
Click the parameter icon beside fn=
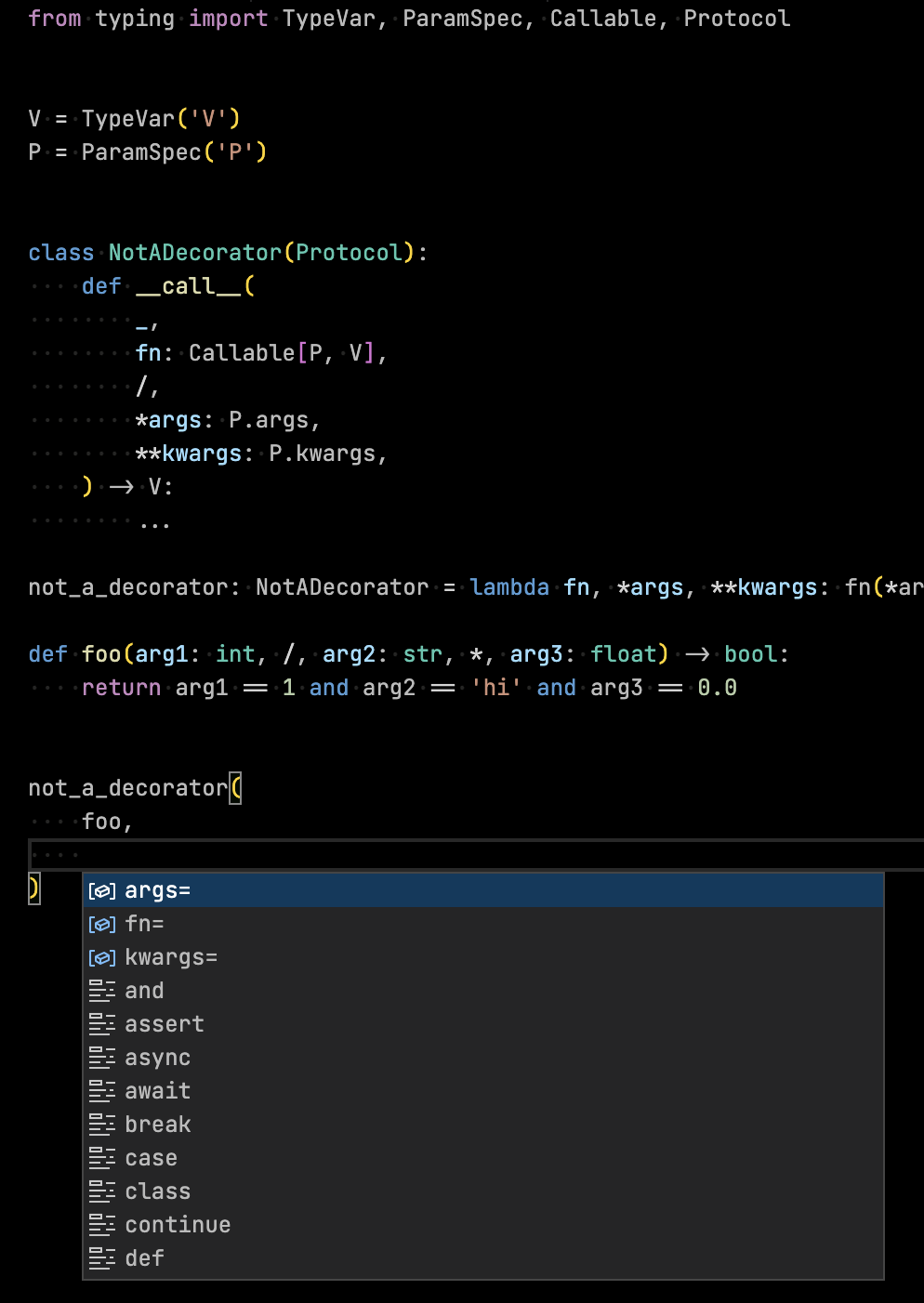click(x=102, y=923)
